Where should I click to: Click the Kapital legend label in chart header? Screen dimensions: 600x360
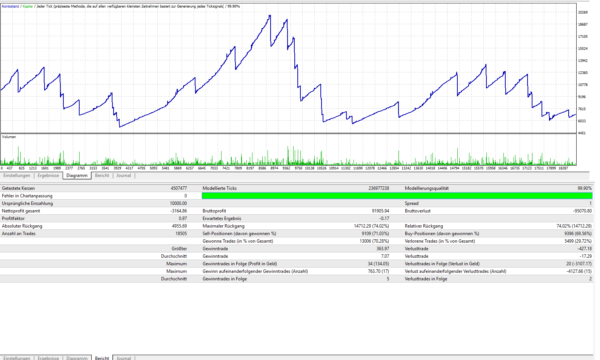pyautogui.click(x=28, y=7)
